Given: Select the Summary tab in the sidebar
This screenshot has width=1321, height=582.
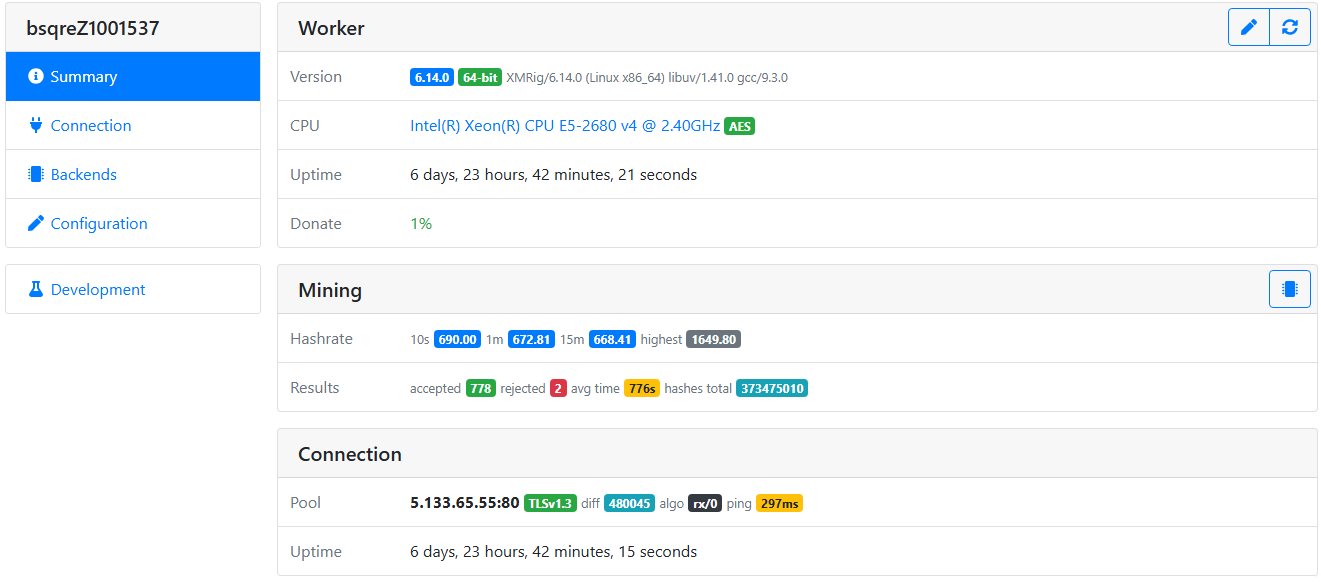Looking at the screenshot, I should 84,76.
